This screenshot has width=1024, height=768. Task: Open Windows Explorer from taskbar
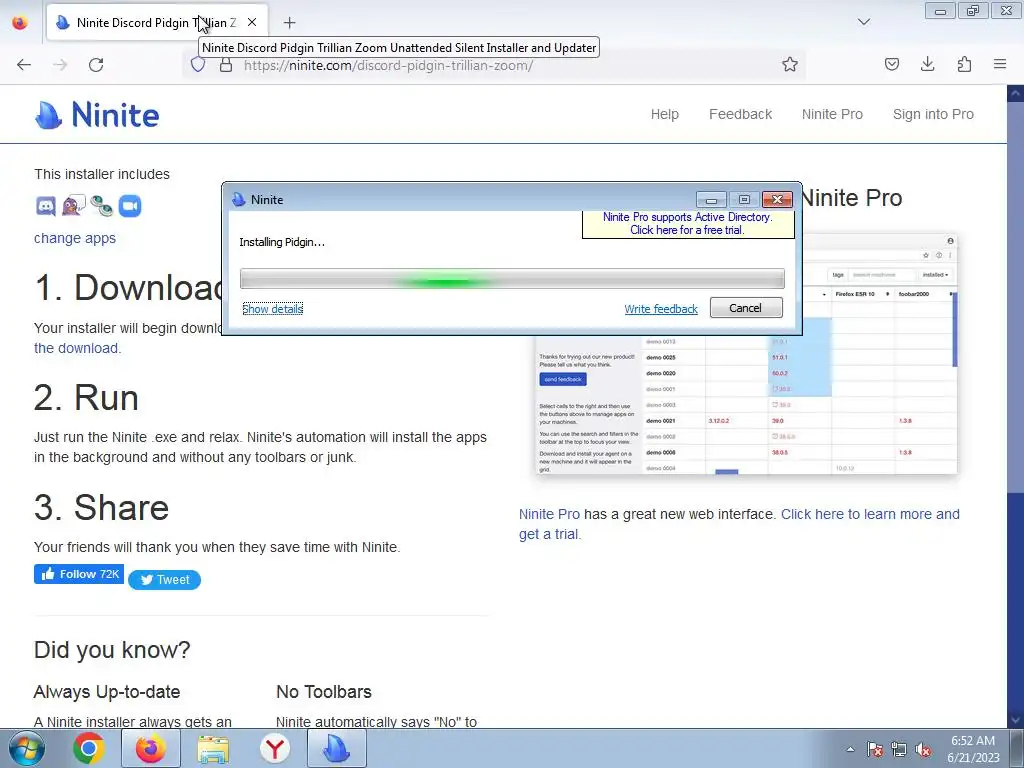(x=213, y=748)
